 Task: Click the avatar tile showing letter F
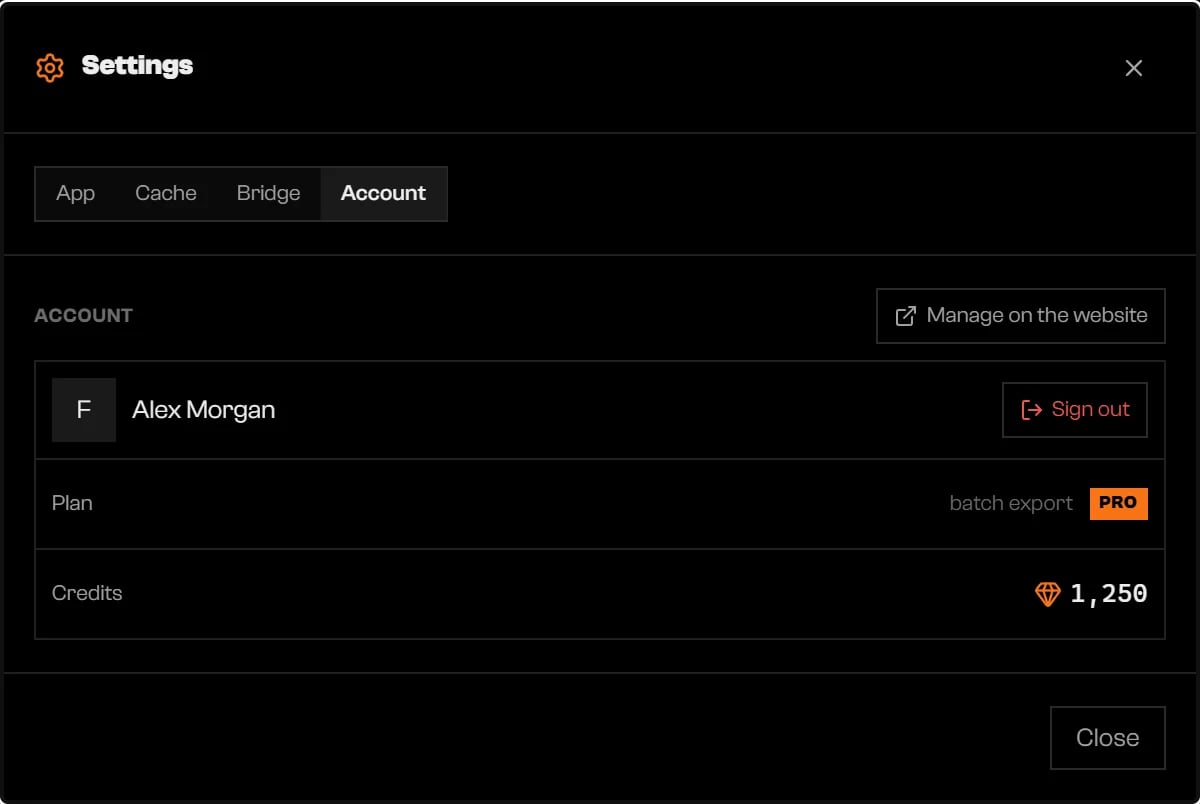point(84,410)
